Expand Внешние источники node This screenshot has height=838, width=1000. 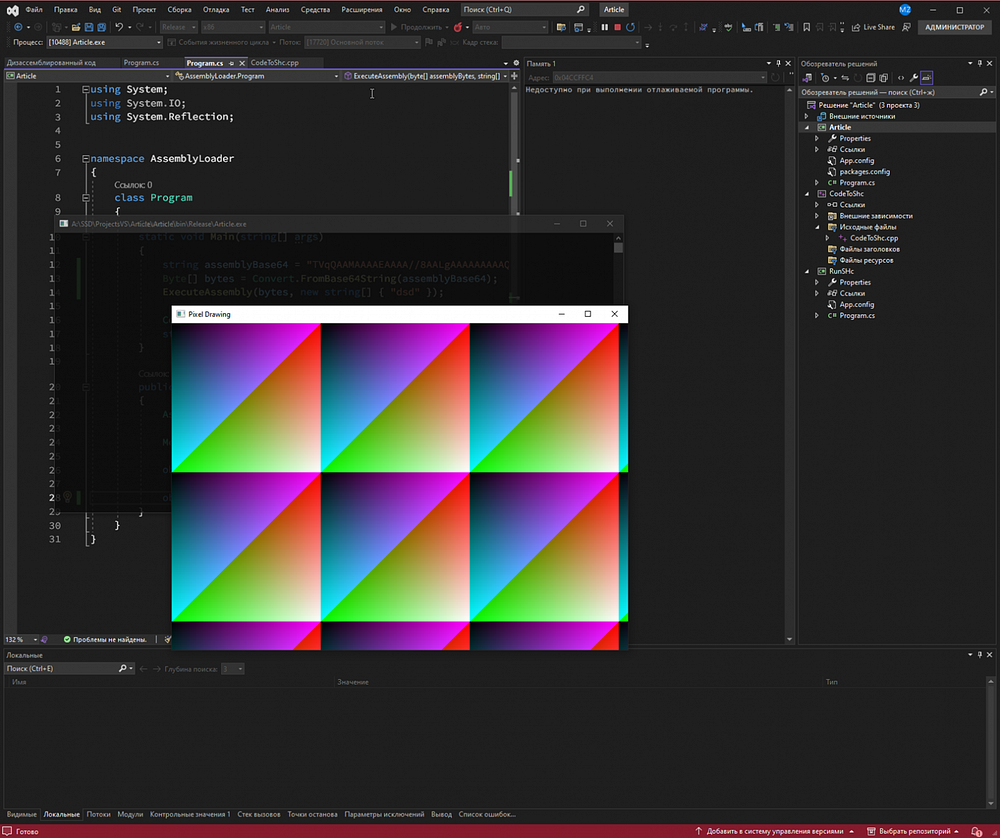(807, 117)
